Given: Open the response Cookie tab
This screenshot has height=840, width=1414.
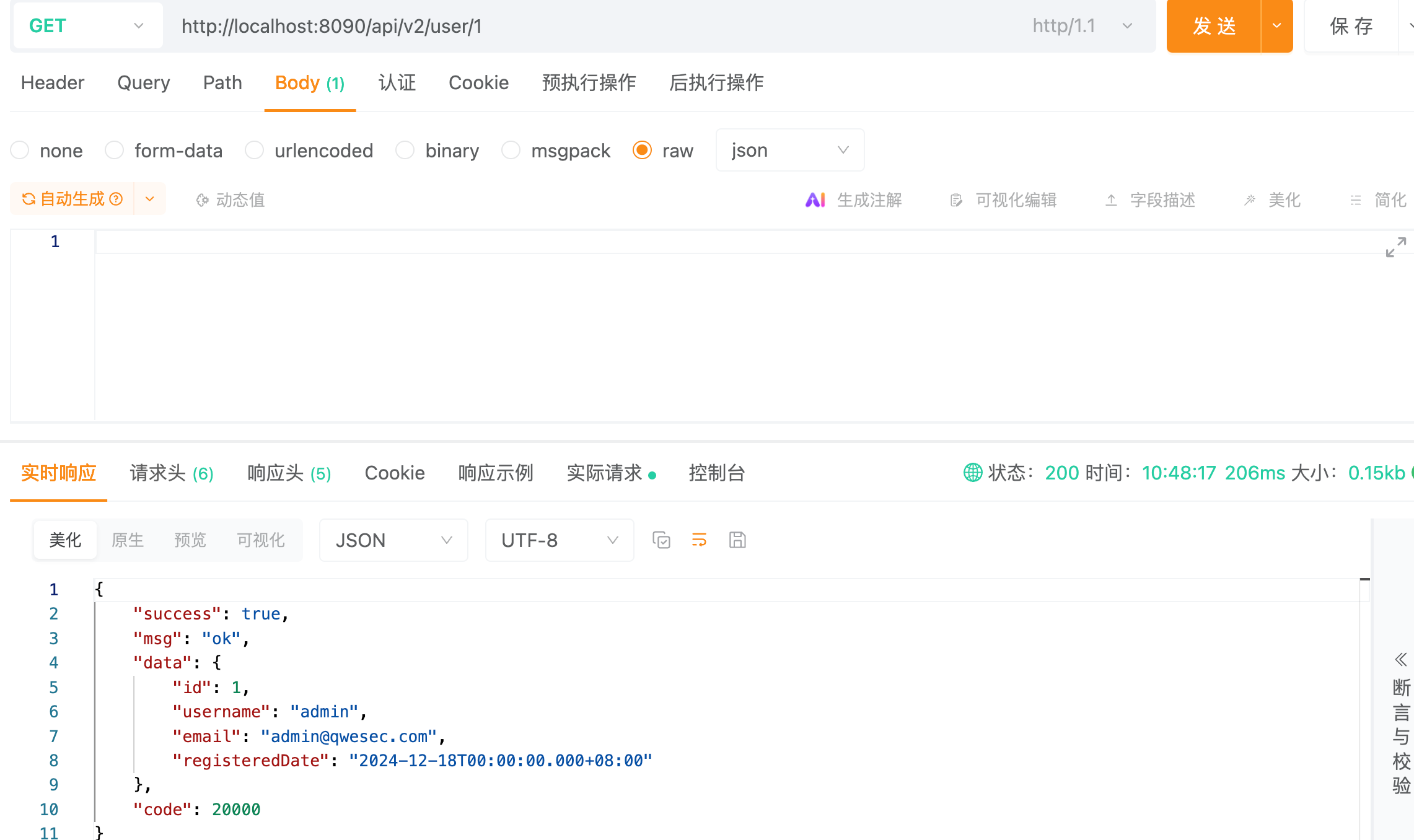Looking at the screenshot, I should coord(395,473).
